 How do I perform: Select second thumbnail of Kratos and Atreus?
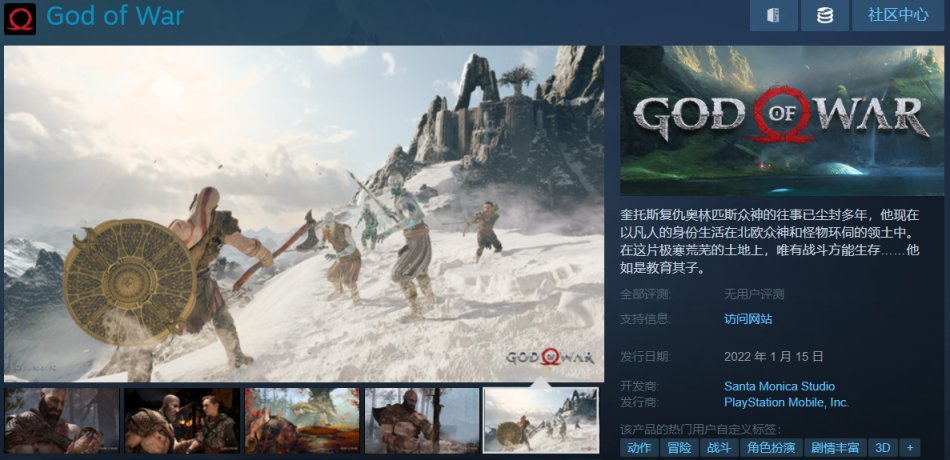(x=182, y=421)
